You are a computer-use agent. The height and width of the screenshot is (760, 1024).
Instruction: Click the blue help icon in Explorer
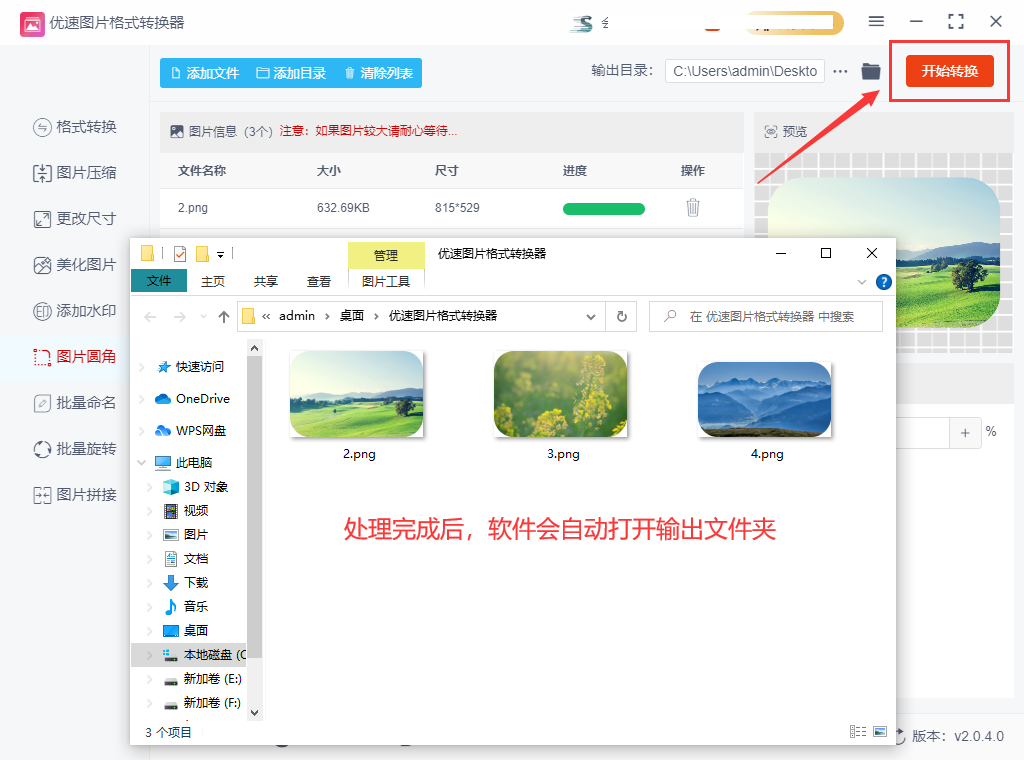[884, 282]
